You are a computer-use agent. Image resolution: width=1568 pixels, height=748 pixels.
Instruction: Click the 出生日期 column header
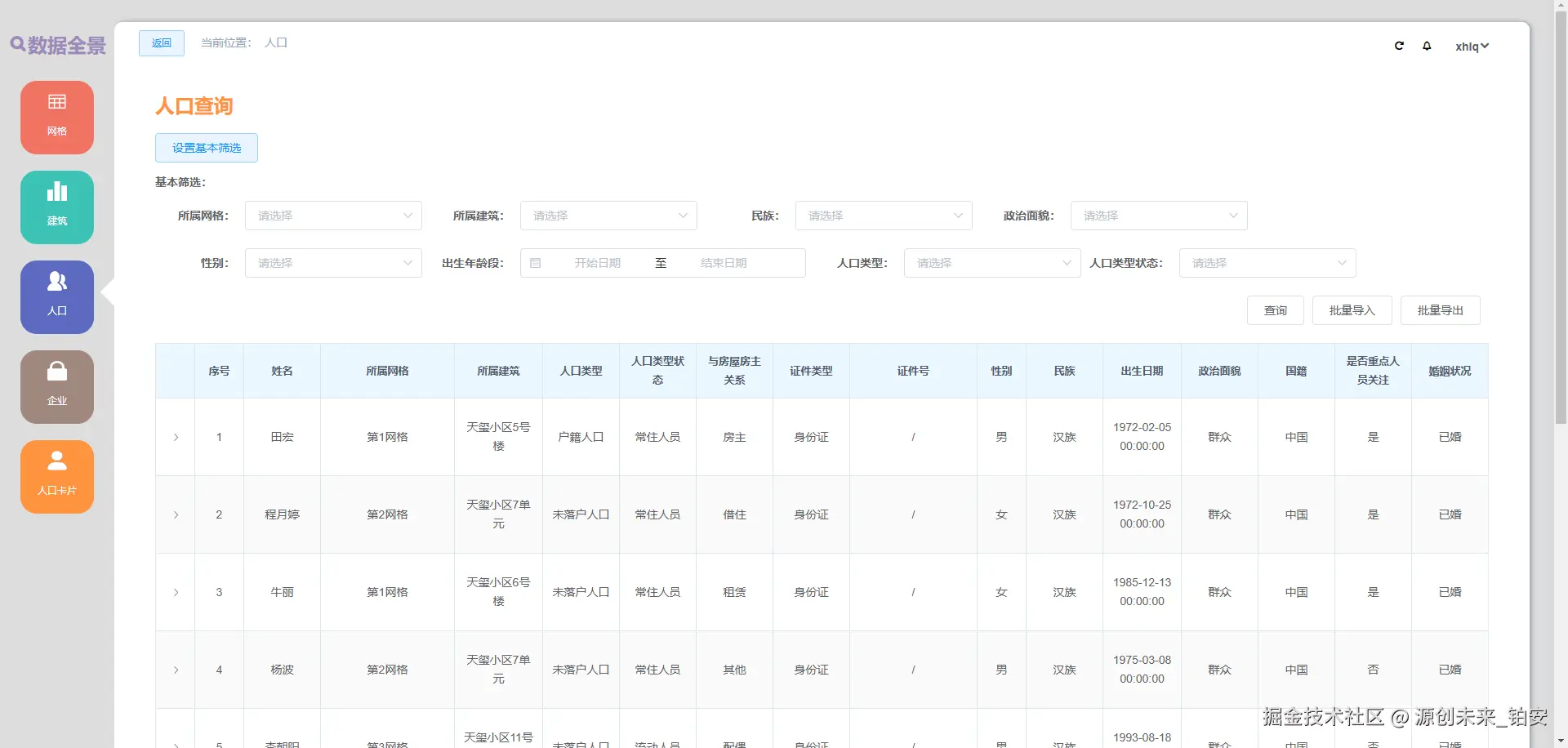1142,371
